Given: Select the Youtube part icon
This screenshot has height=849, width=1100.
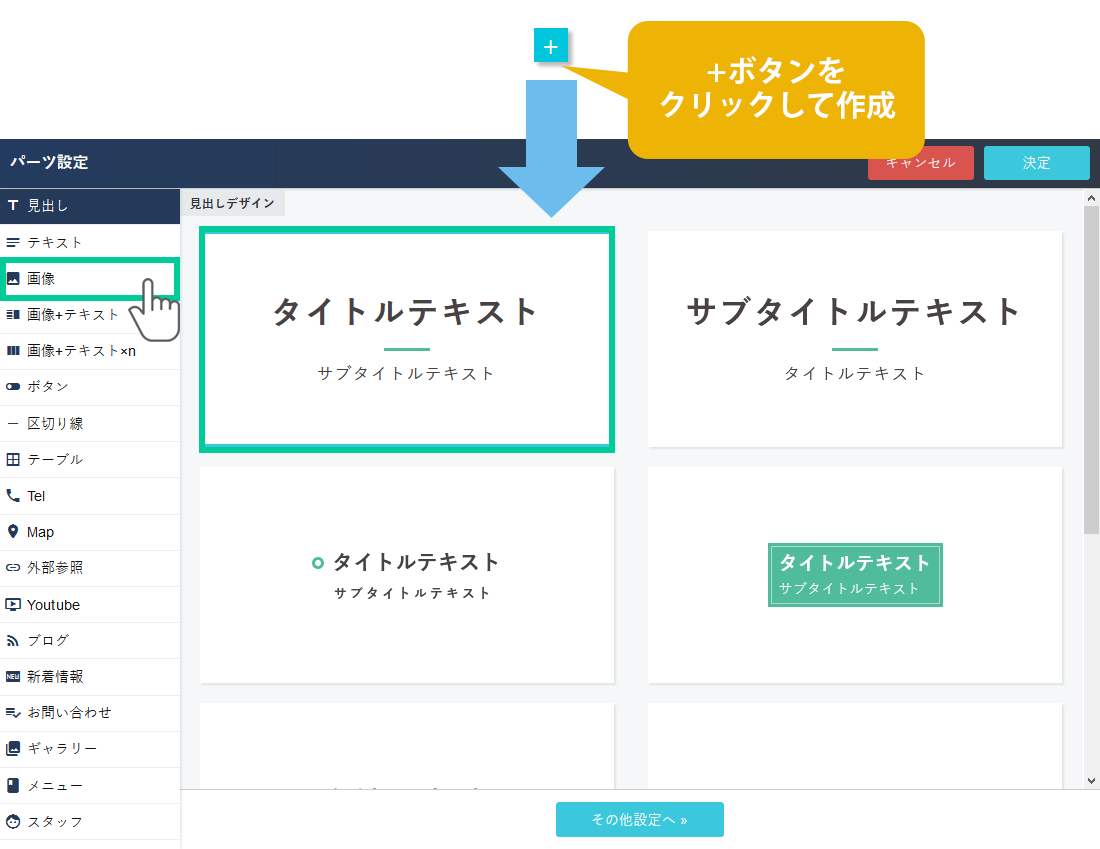Looking at the screenshot, I should point(13,605).
